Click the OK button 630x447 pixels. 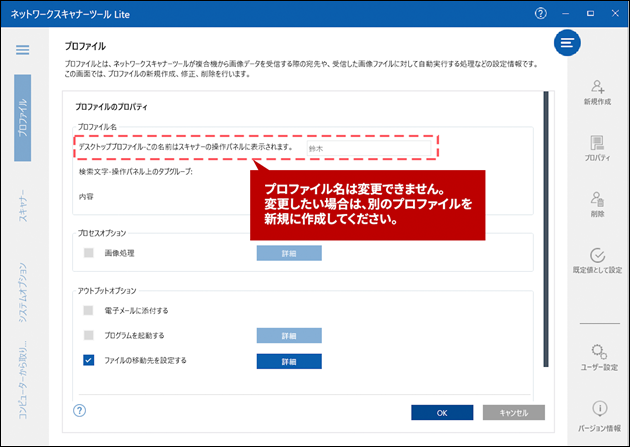point(441,412)
